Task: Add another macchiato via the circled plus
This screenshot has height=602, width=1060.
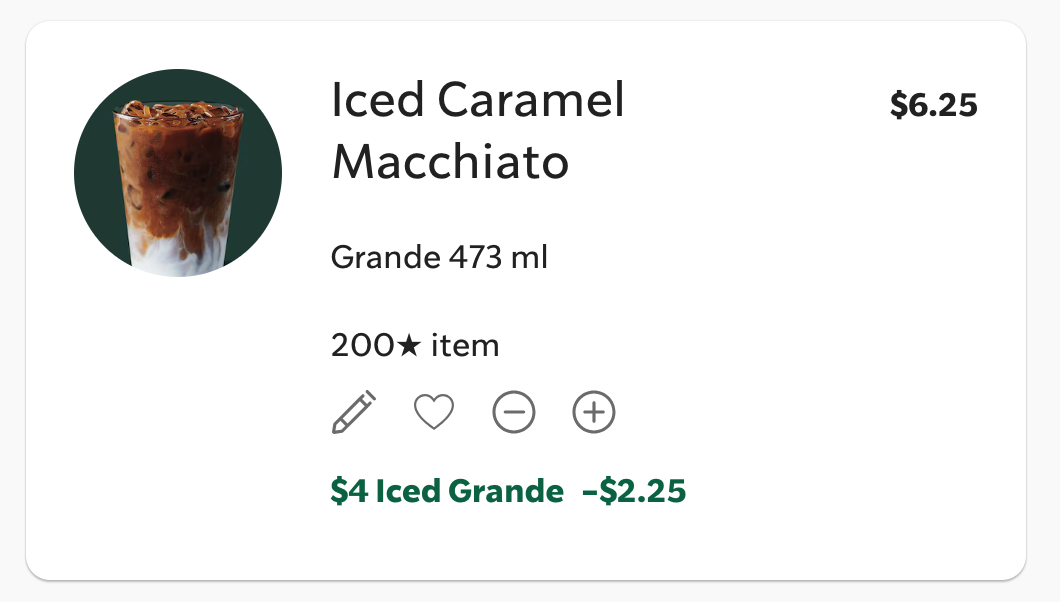Action: (594, 412)
